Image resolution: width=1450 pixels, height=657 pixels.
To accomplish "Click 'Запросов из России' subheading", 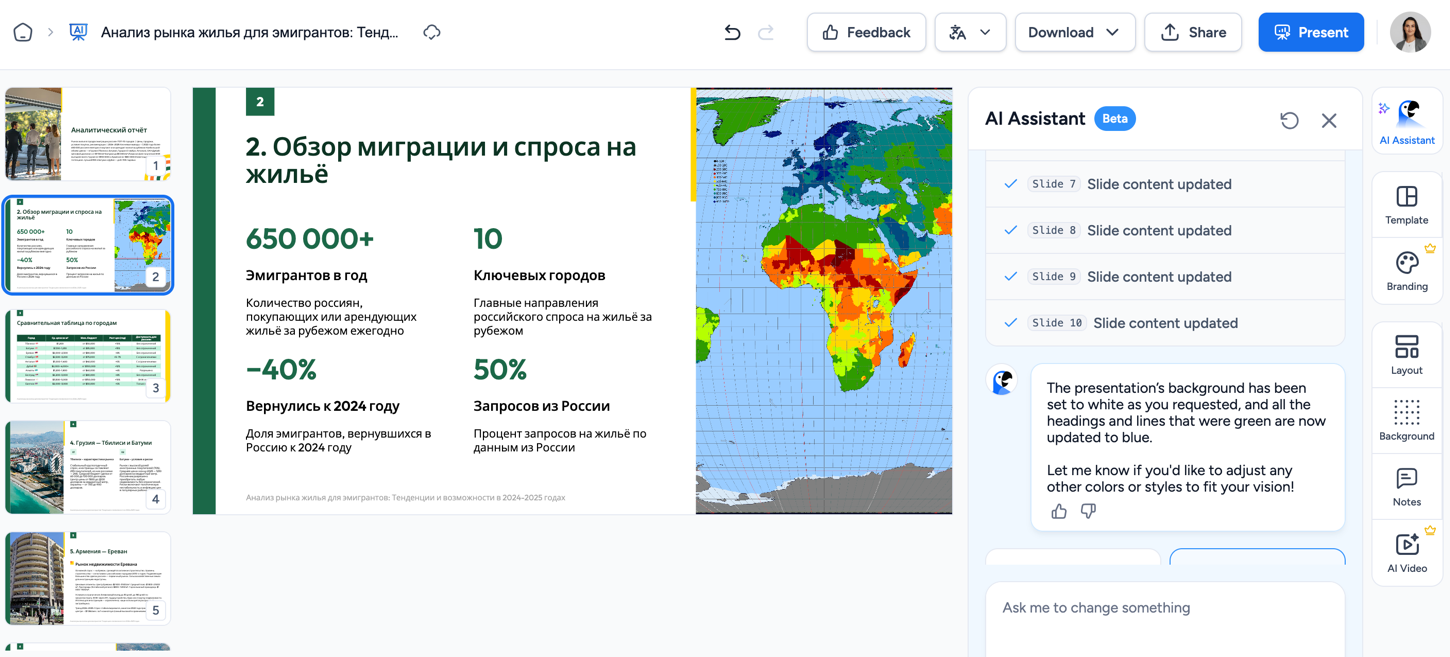I will pyautogui.click(x=541, y=406).
